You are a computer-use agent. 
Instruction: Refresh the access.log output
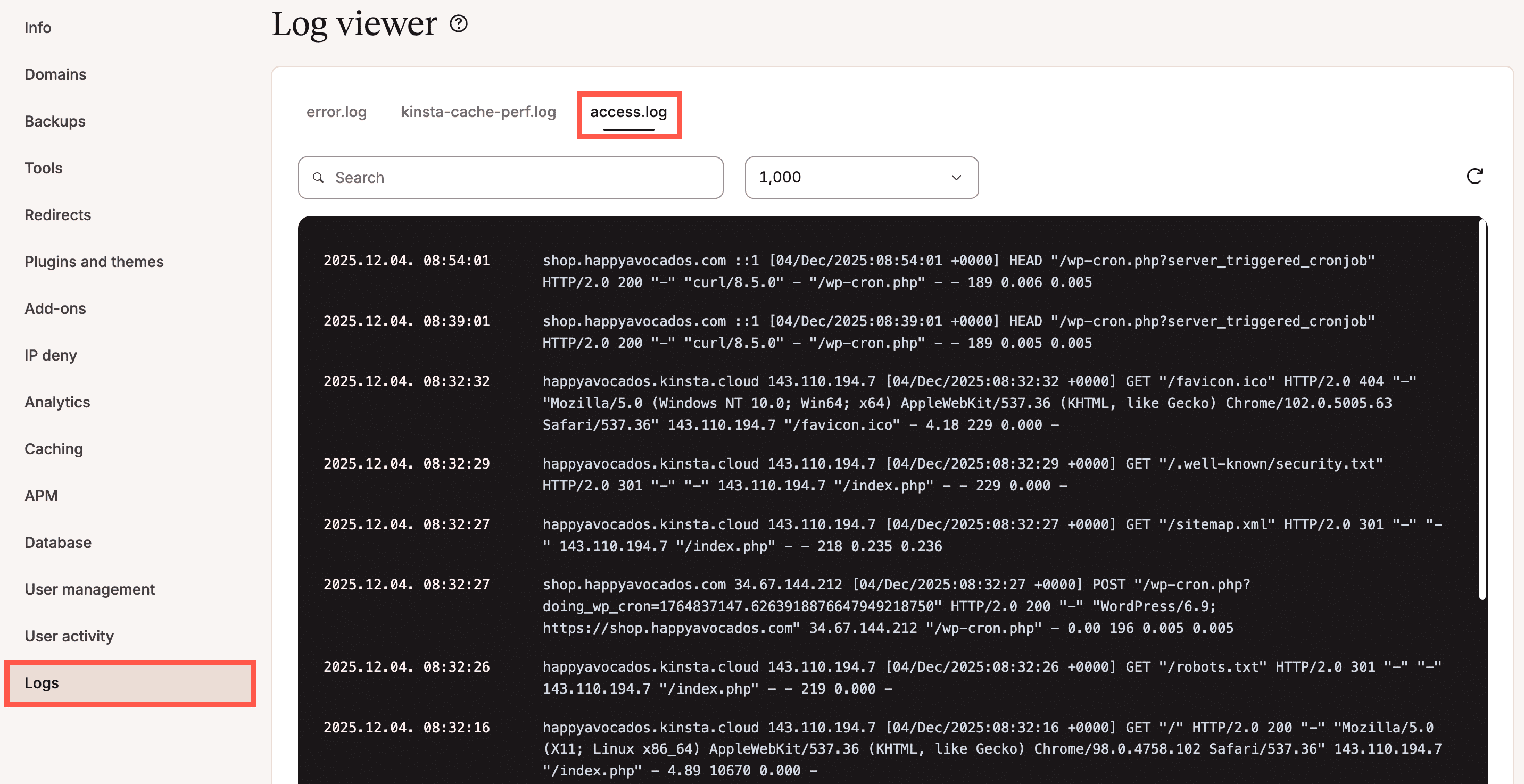click(1476, 176)
